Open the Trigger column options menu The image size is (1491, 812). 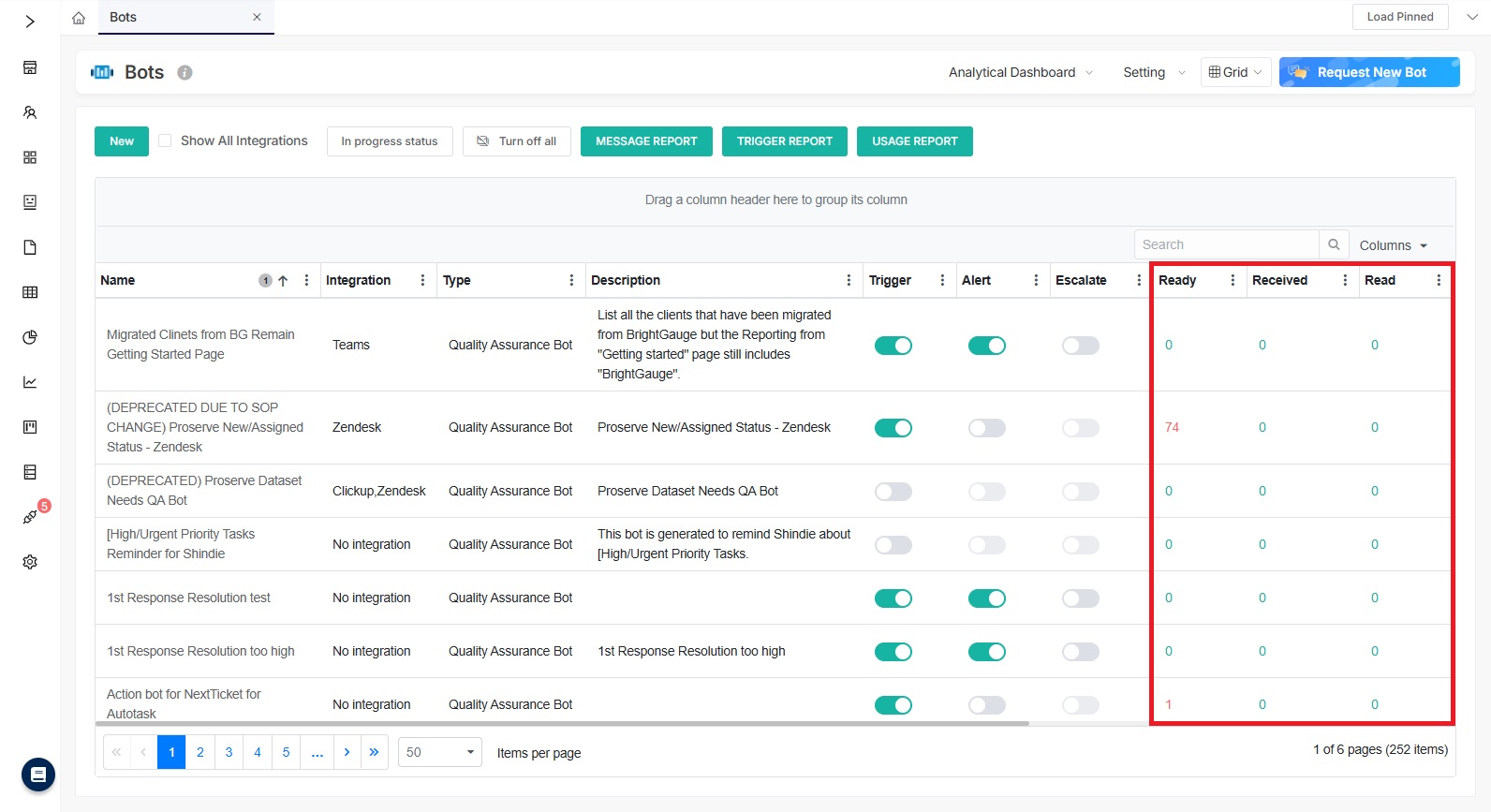[x=942, y=280]
